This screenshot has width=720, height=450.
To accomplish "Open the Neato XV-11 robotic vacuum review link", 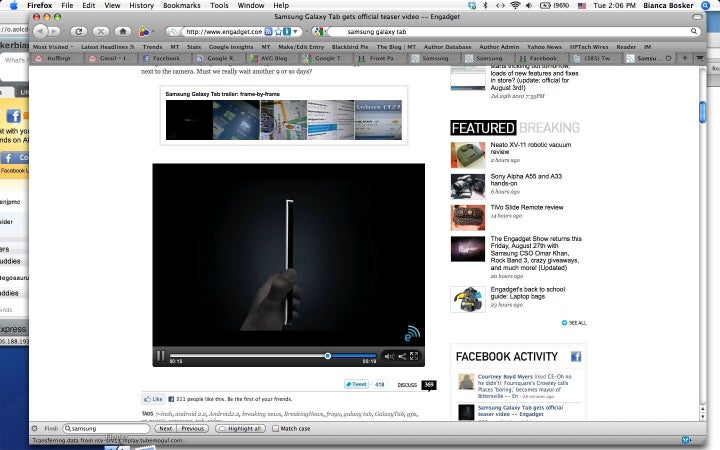I will click(530, 148).
